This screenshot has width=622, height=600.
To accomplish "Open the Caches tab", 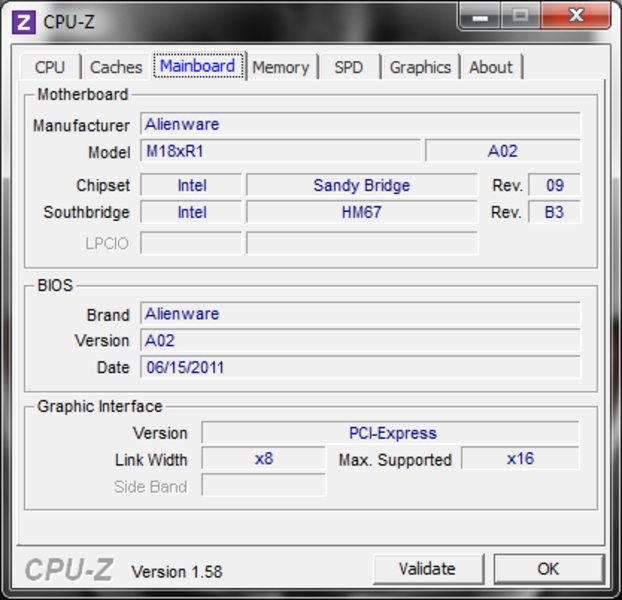I will (x=116, y=67).
